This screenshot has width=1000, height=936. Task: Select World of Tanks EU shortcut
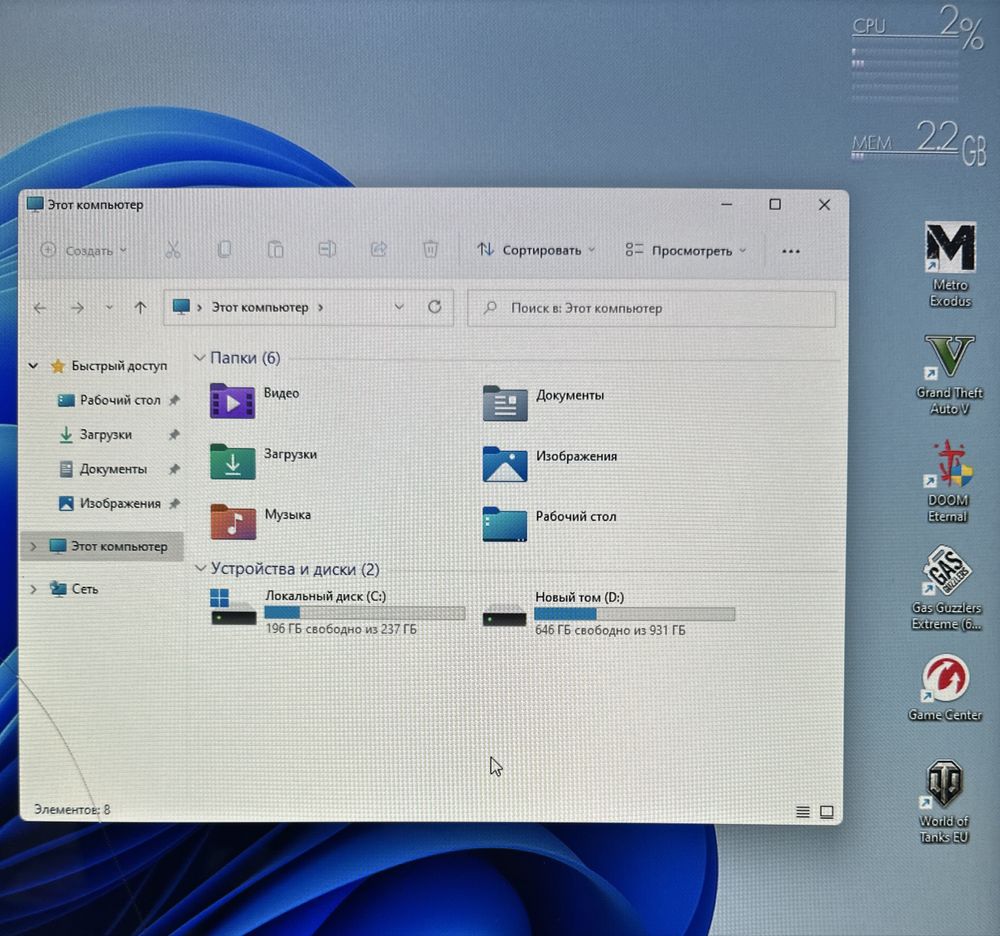[944, 802]
